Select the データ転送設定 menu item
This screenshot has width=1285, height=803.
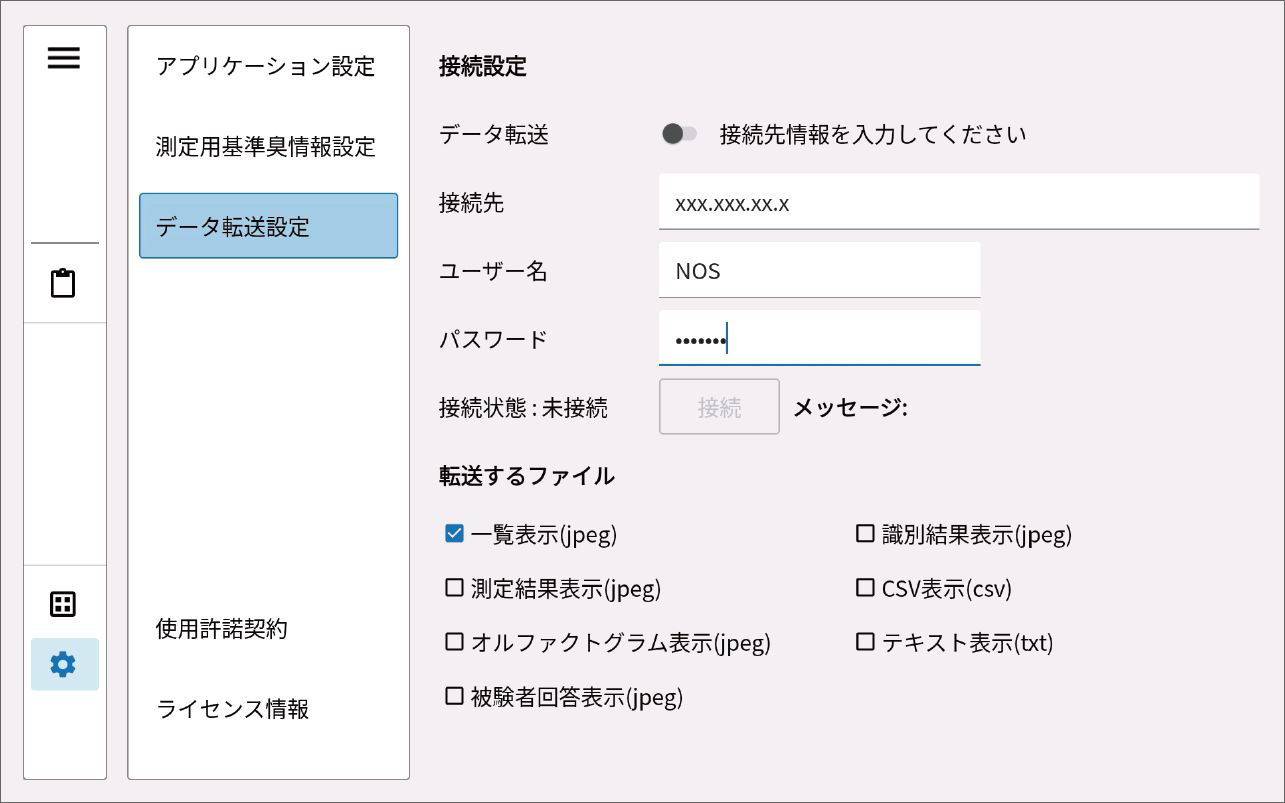pyautogui.click(x=268, y=226)
